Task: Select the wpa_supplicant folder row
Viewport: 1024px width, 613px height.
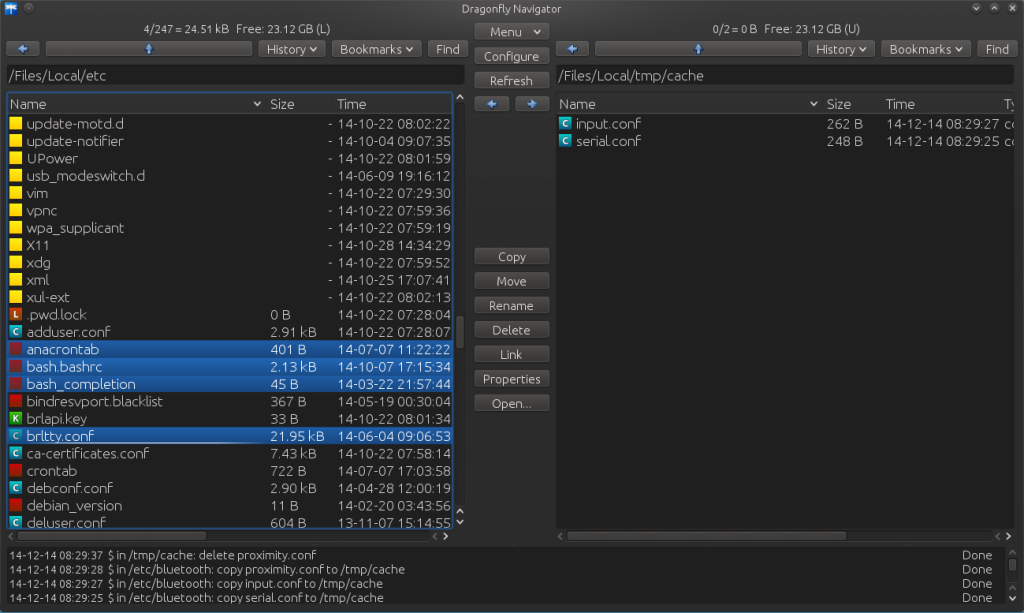Action: 229,228
